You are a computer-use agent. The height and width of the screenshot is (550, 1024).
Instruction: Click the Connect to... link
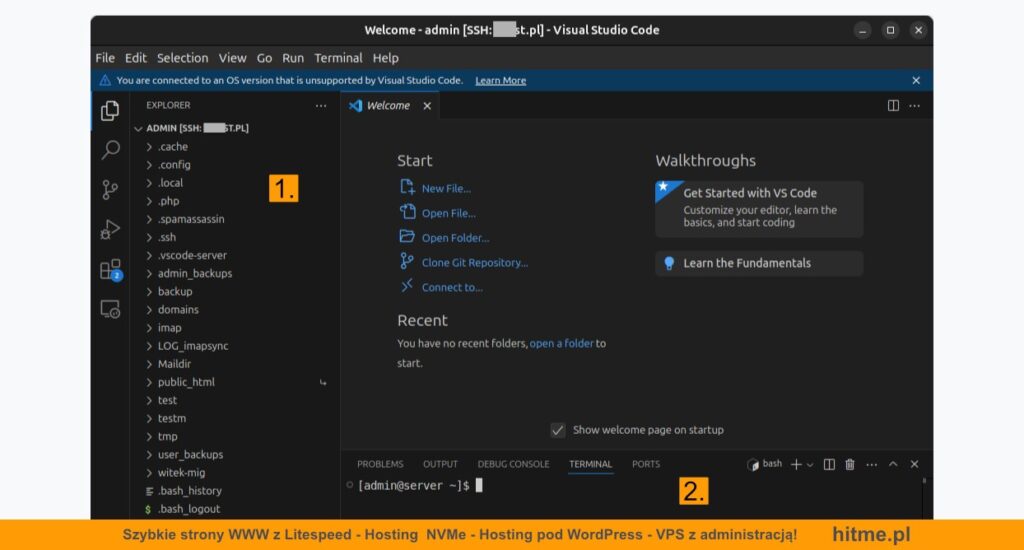(452, 287)
